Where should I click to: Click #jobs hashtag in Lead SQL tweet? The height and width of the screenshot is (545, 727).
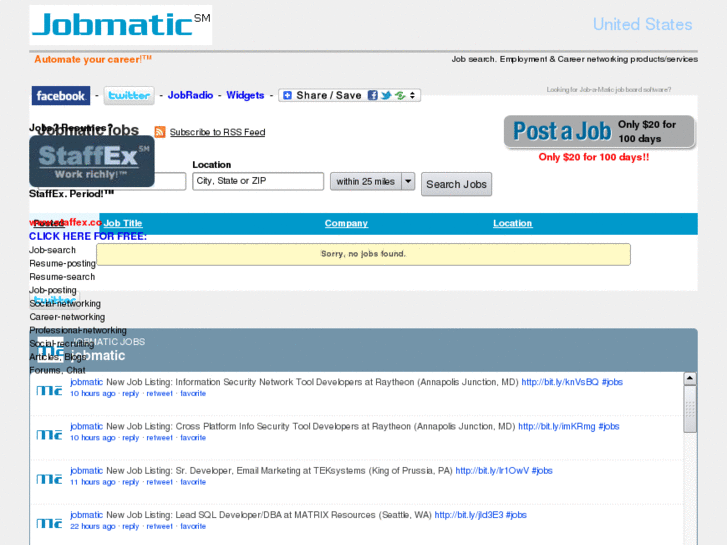coord(516,515)
